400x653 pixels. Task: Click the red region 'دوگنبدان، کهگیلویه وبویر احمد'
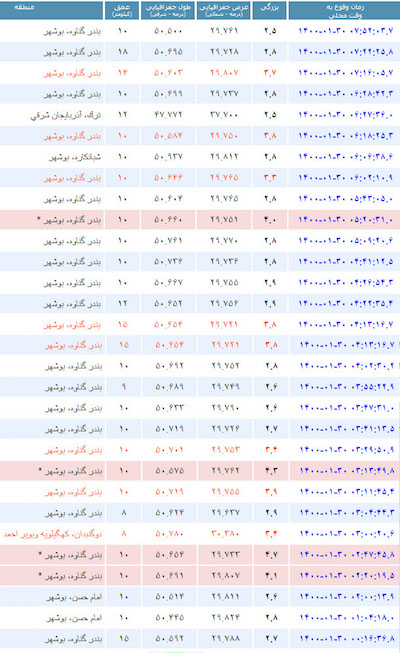[x=52, y=534]
